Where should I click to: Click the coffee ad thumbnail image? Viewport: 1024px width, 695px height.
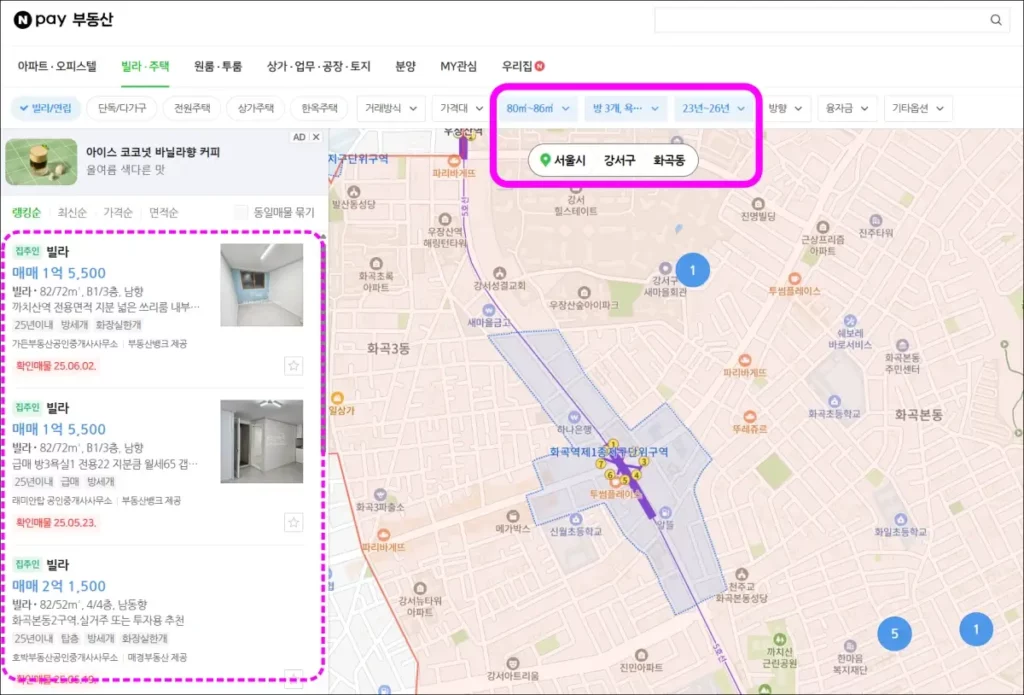point(41,161)
